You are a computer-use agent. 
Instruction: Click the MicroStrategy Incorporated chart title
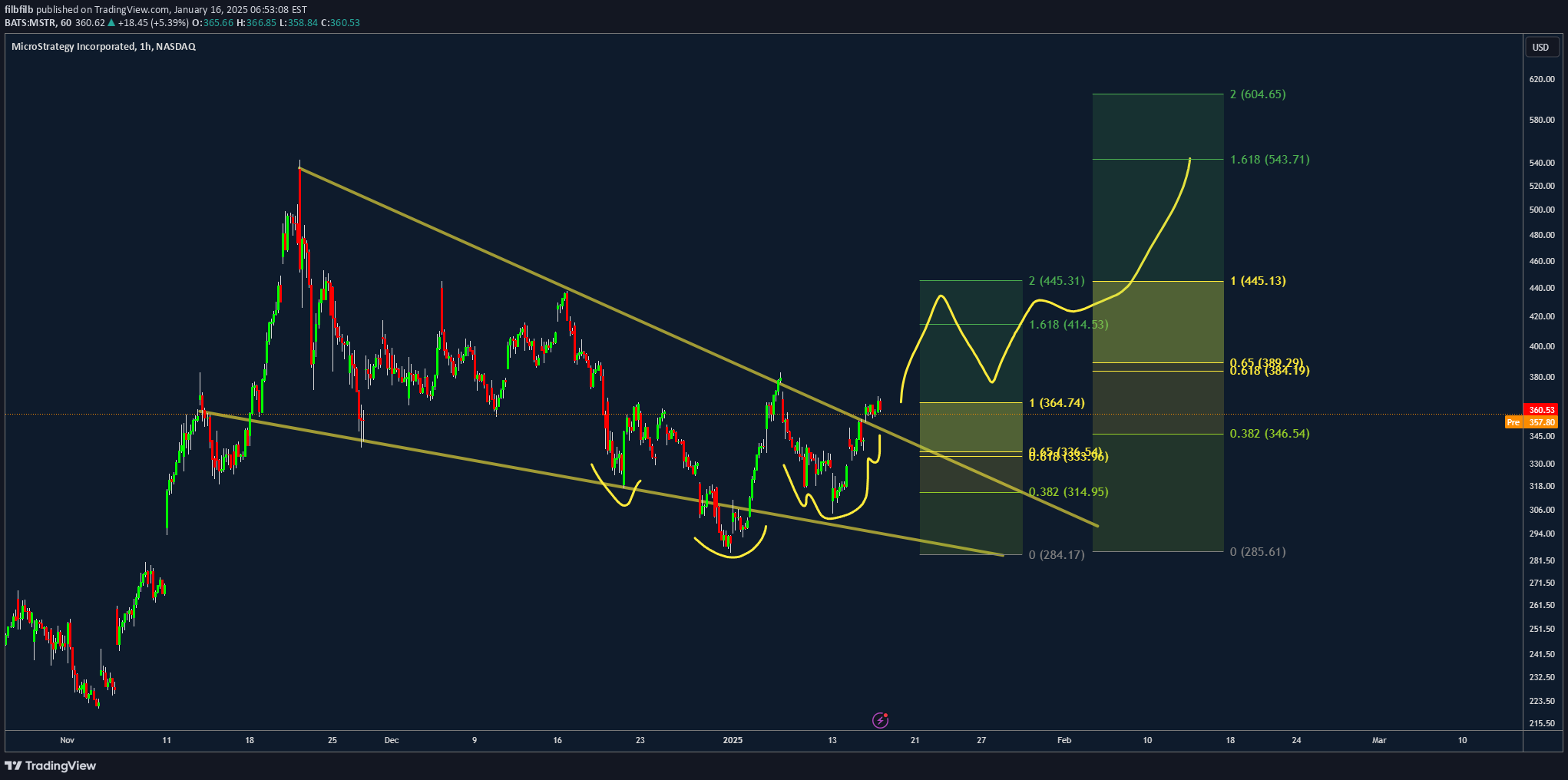(x=104, y=47)
